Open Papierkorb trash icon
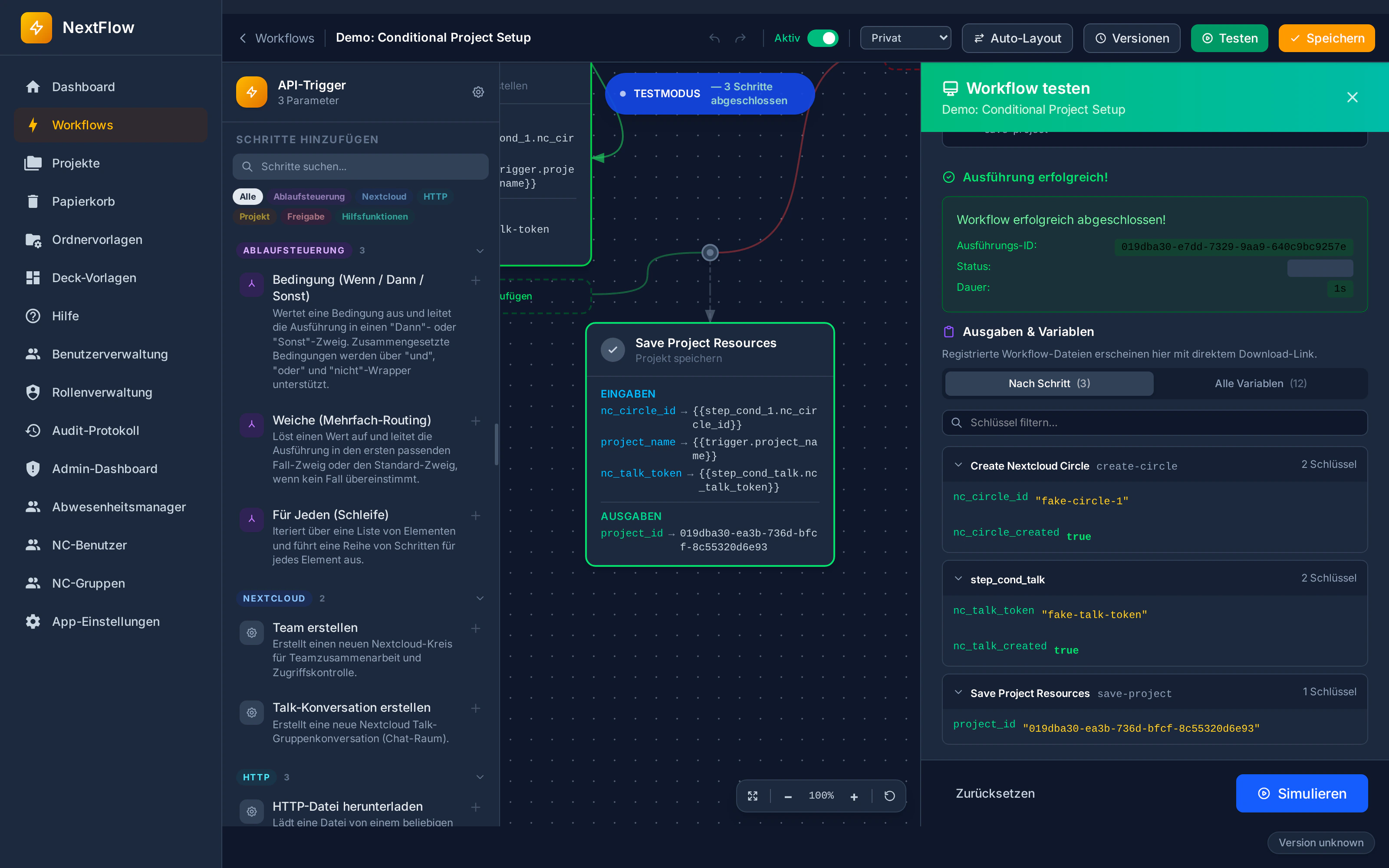The width and height of the screenshot is (1389, 868). tap(33, 201)
